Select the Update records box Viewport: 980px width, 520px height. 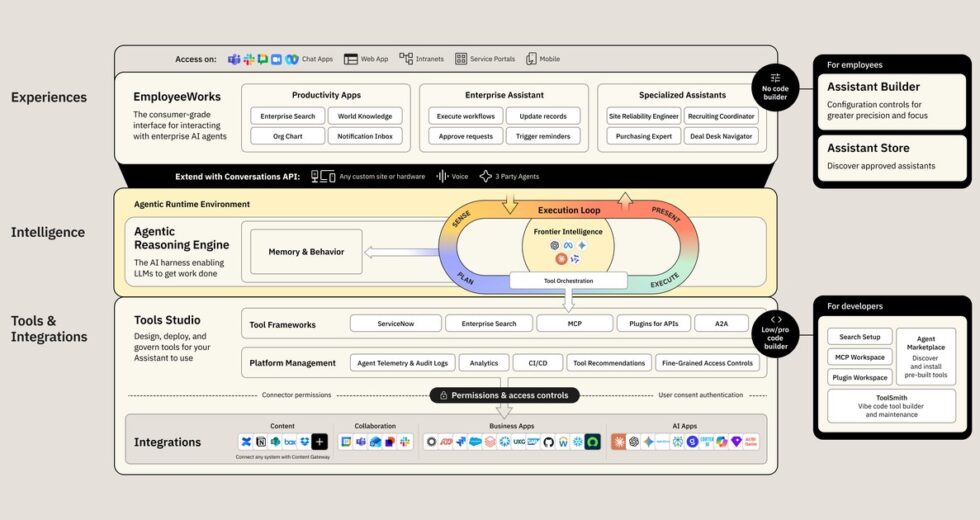pos(543,116)
